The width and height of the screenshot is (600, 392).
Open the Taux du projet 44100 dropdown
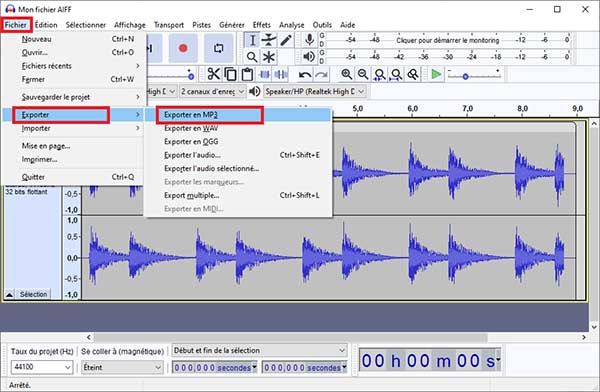tap(41, 367)
